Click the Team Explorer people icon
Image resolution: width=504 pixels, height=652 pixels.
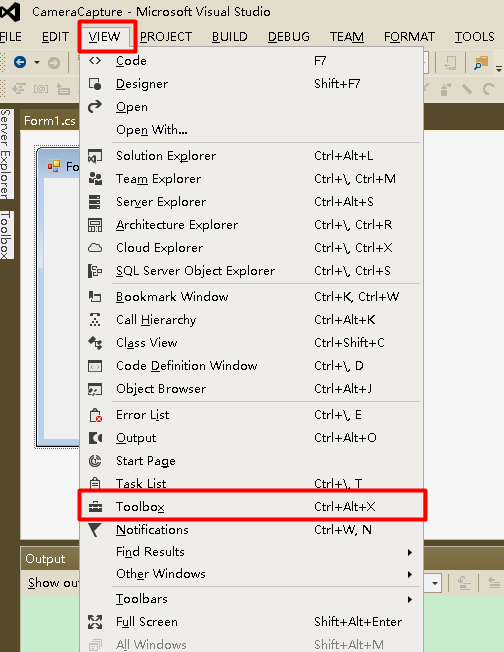(95, 179)
